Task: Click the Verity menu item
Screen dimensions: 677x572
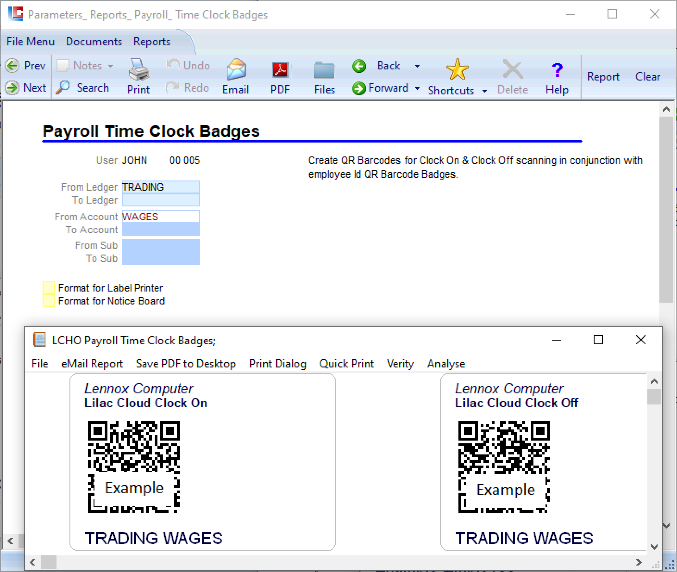Action: (x=400, y=363)
